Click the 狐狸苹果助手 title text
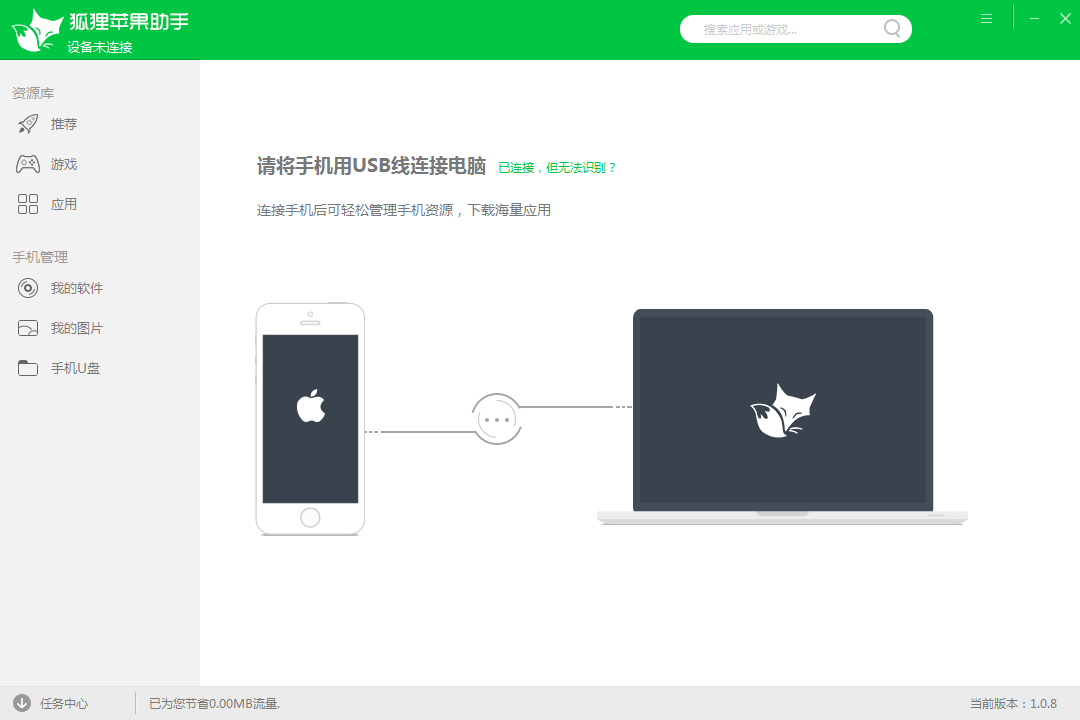 (129, 21)
